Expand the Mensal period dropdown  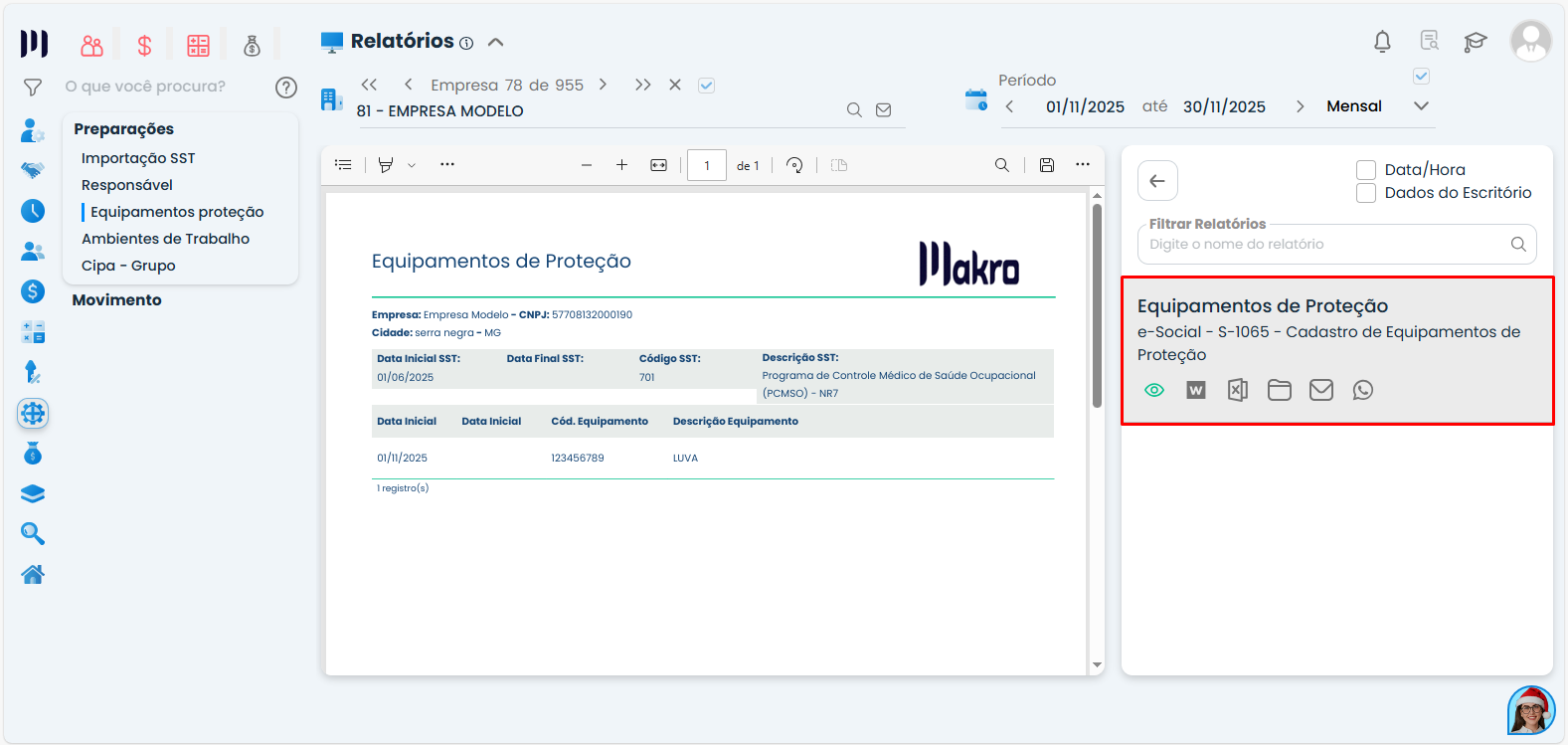[1422, 106]
